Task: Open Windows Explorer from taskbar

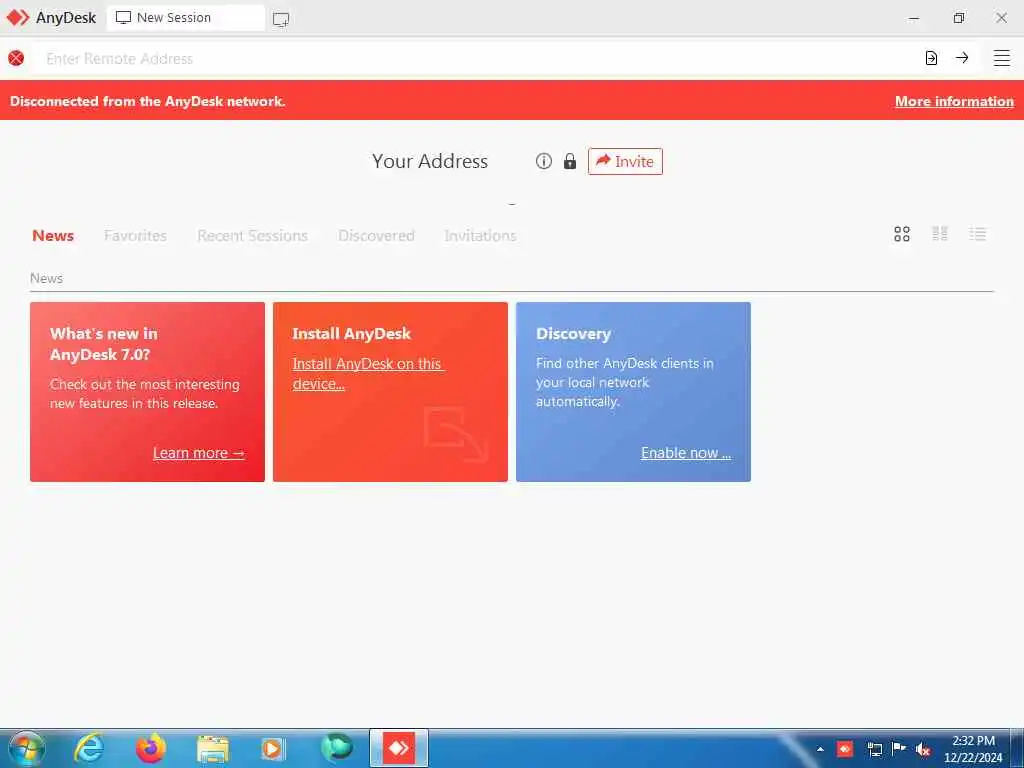Action: pyautogui.click(x=213, y=749)
